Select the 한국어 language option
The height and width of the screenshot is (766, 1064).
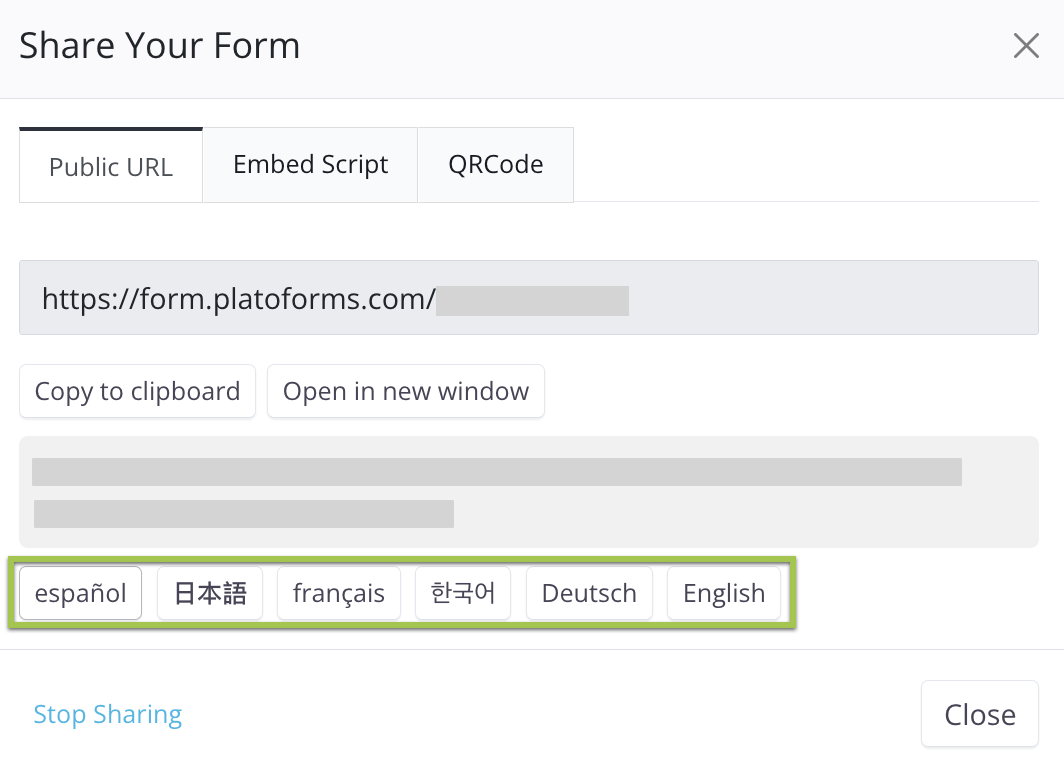point(462,593)
